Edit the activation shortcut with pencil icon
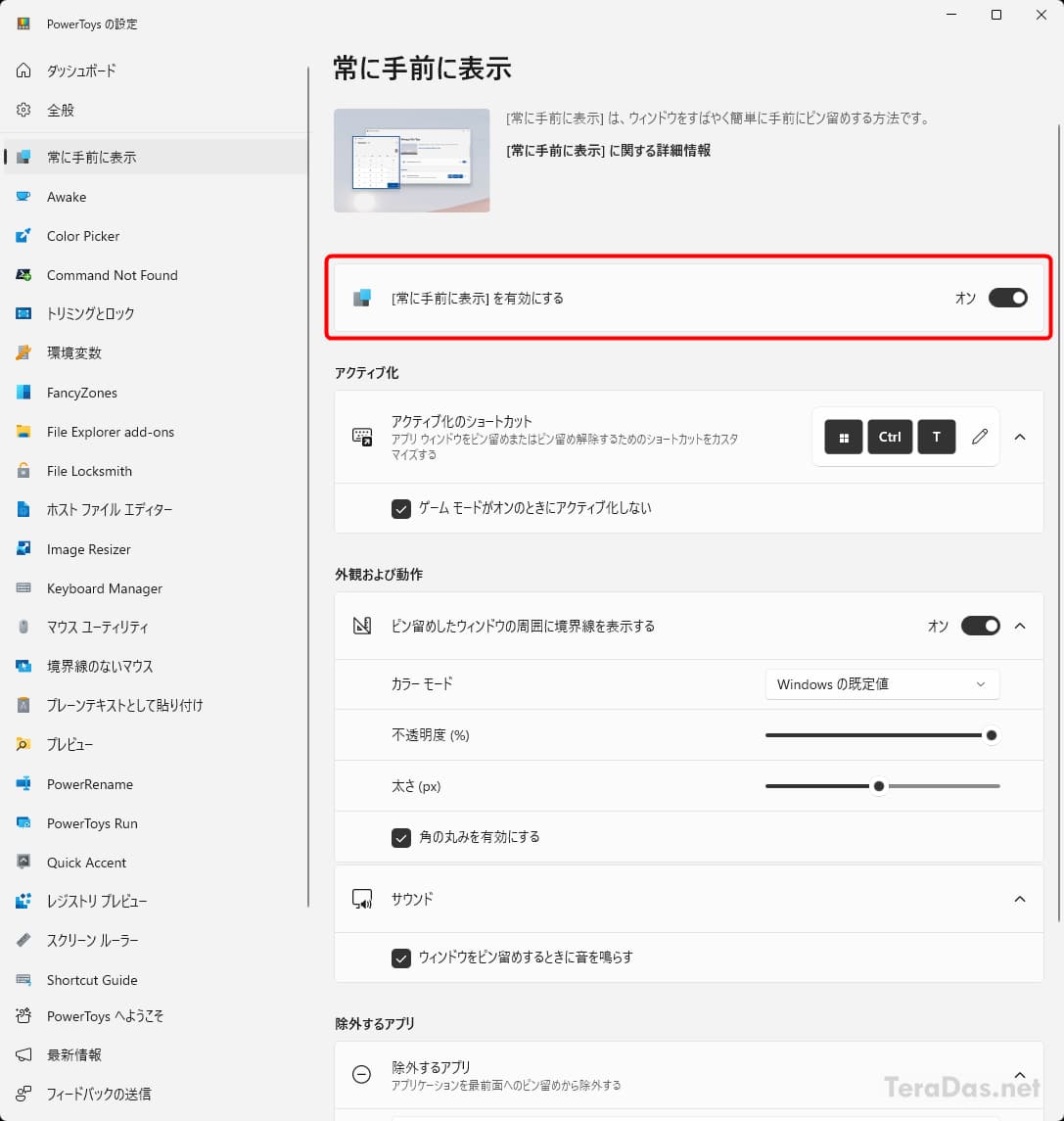The height and width of the screenshot is (1121, 1064). click(980, 437)
